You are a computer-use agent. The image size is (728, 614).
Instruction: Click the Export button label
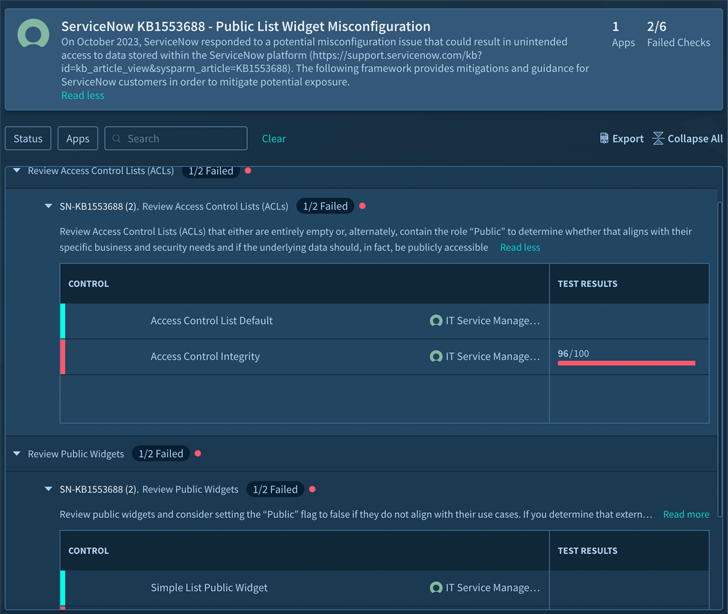pyautogui.click(x=628, y=138)
